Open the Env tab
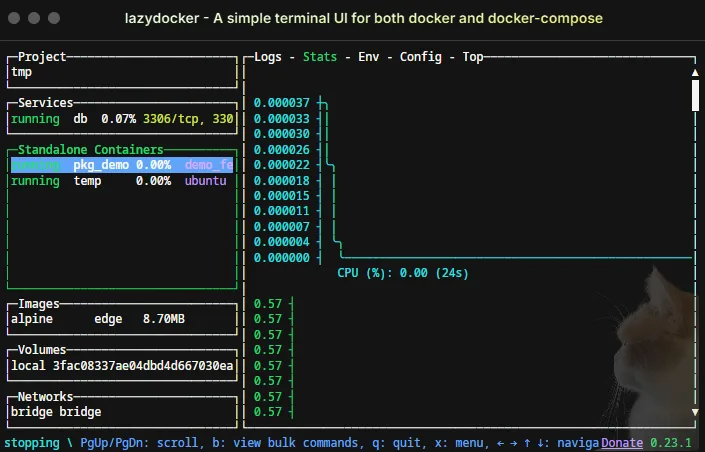Screen dimensions: 705x452 point(370,57)
